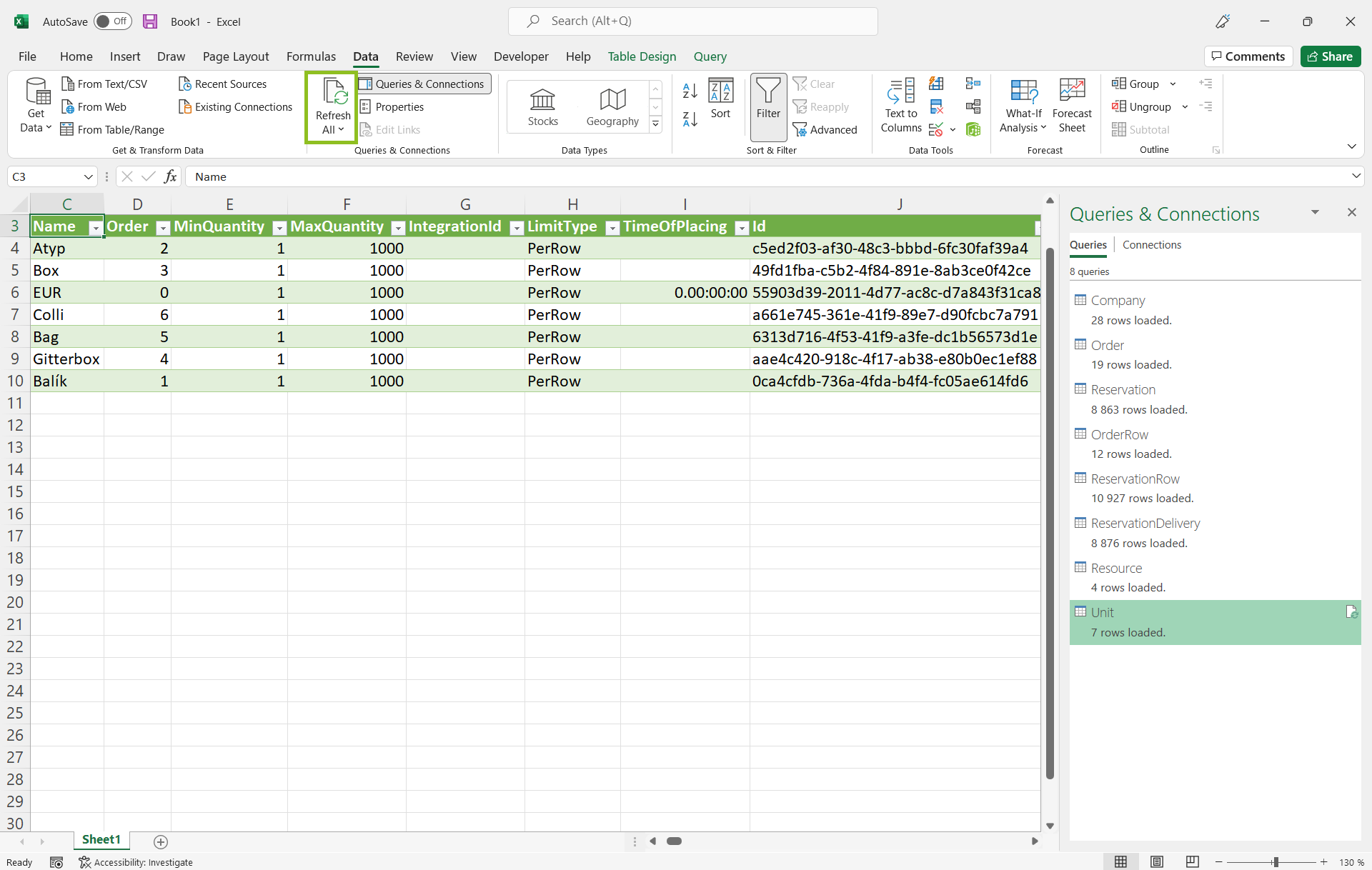Select the Reservation query in list

(1123, 390)
